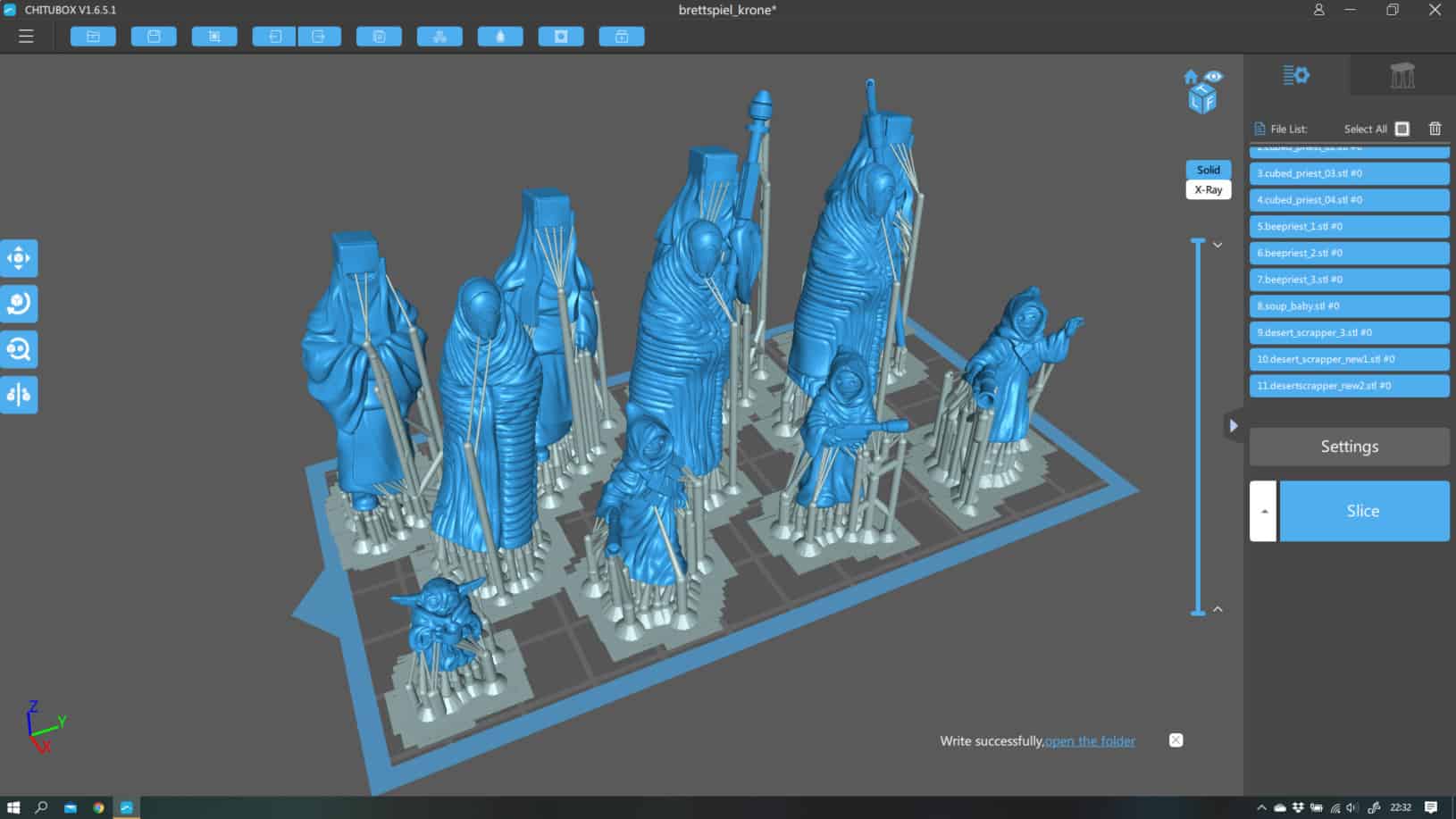
Task: Toggle the Select All checkbox in File List
Action: coord(1401,129)
